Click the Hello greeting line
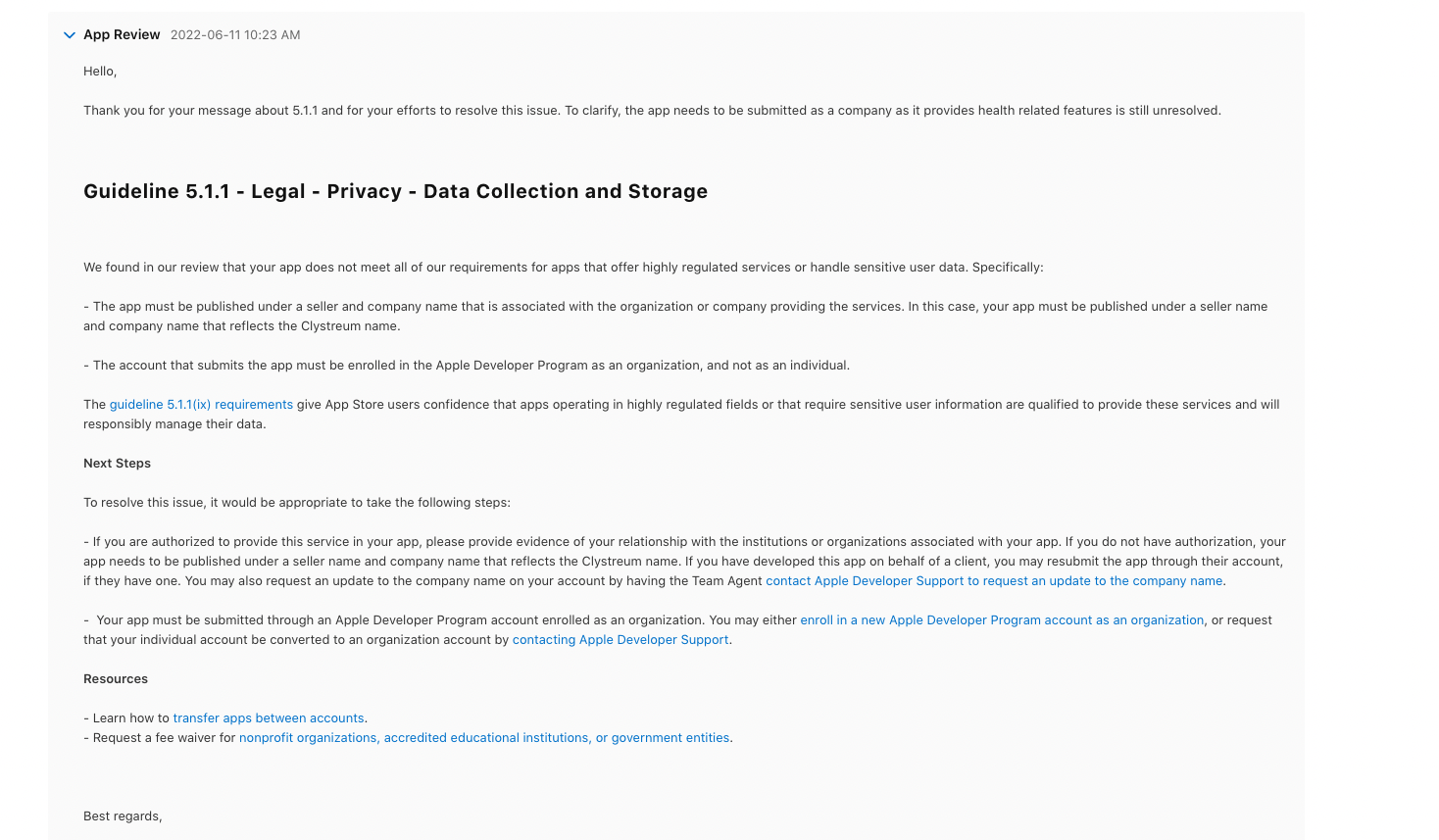1439x840 pixels. pos(100,72)
